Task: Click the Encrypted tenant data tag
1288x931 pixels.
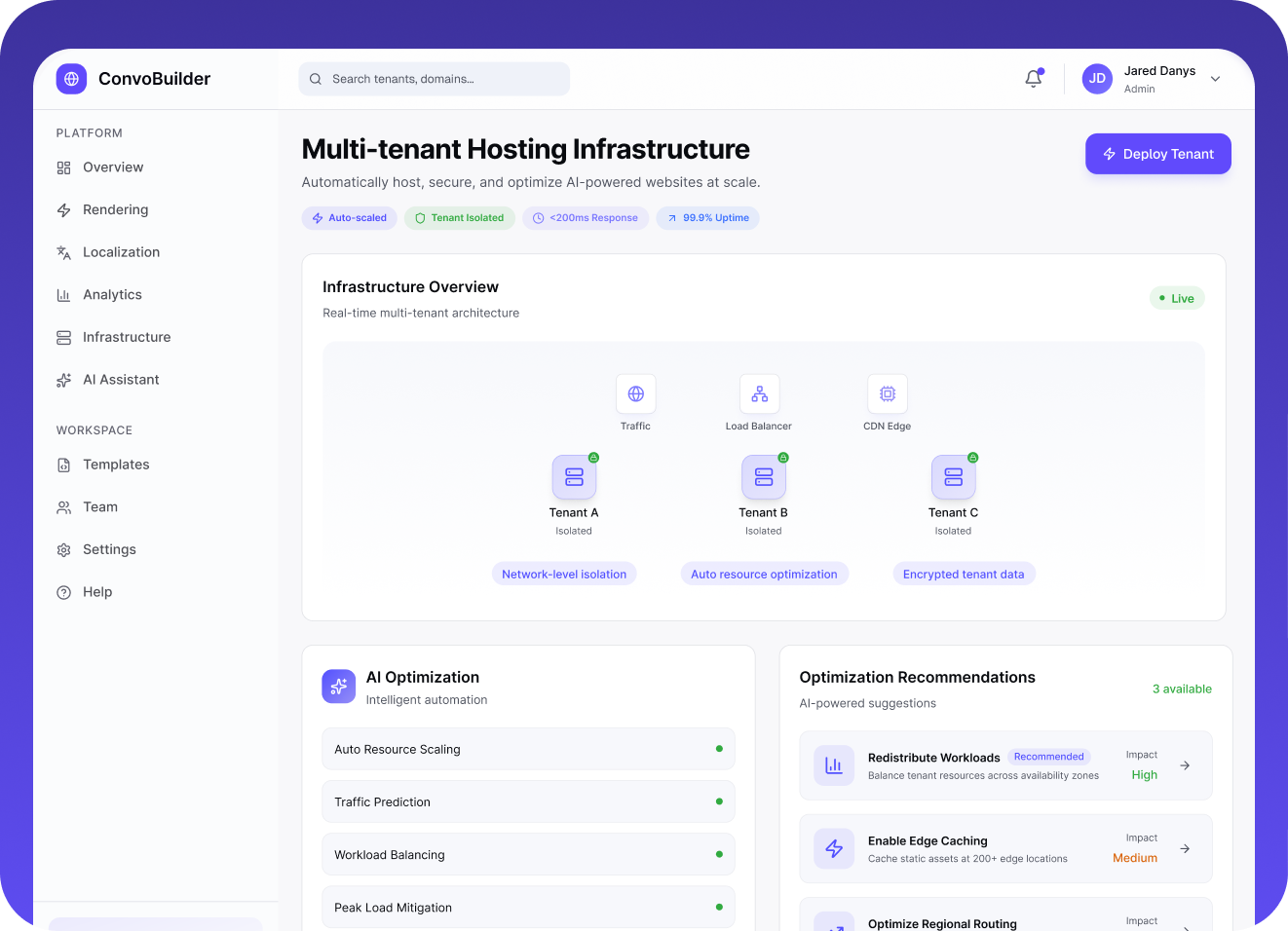Action: click(x=964, y=574)
